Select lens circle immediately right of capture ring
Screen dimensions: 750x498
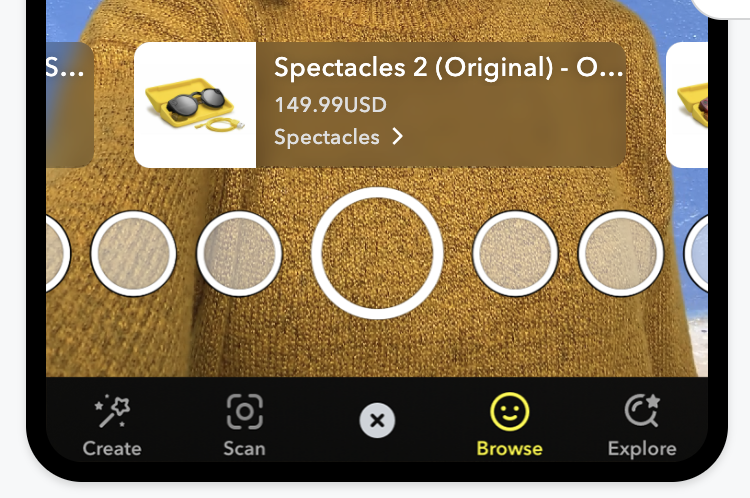(515, 254)
